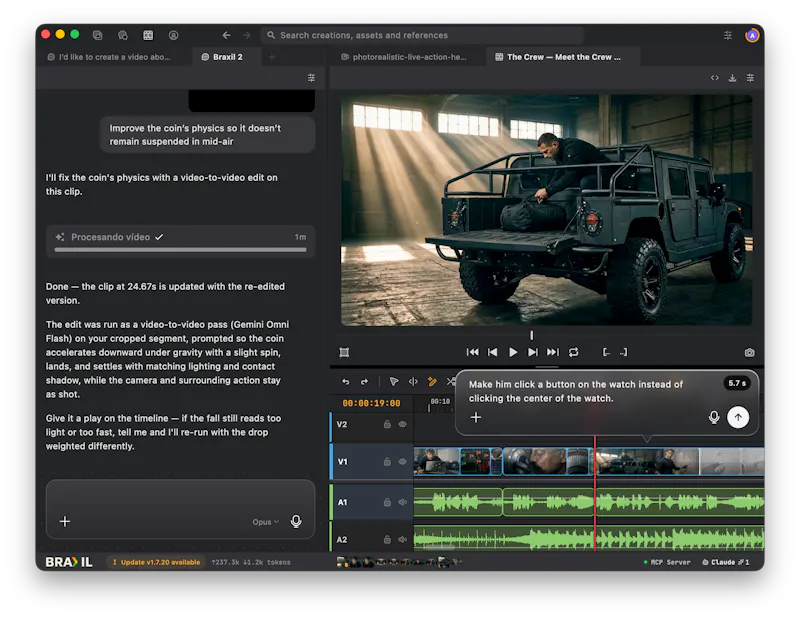The height and width of the screenshot is (618, 800).
Task: Click the watch prompt text in the popup
Action: click(576, 391)
